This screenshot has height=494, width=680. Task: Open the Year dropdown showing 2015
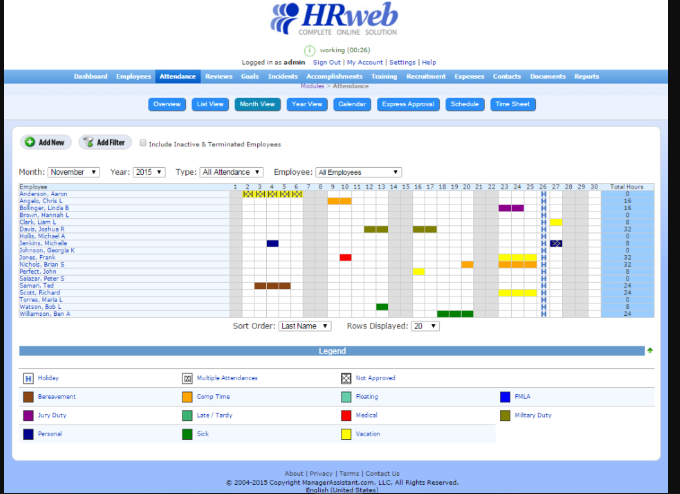tap(149, 172)
